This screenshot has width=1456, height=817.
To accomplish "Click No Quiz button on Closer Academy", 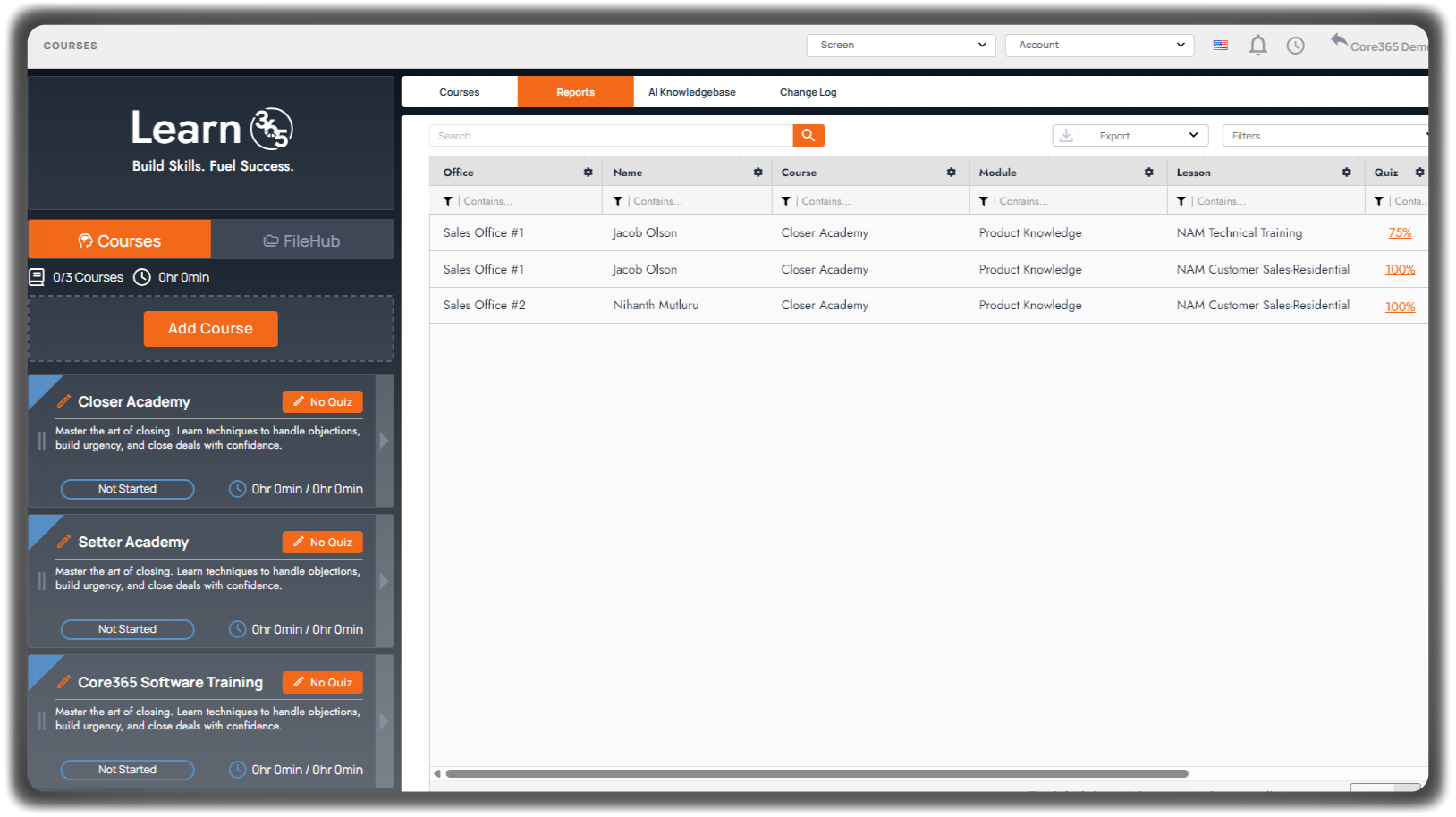I will coord(323,402).
